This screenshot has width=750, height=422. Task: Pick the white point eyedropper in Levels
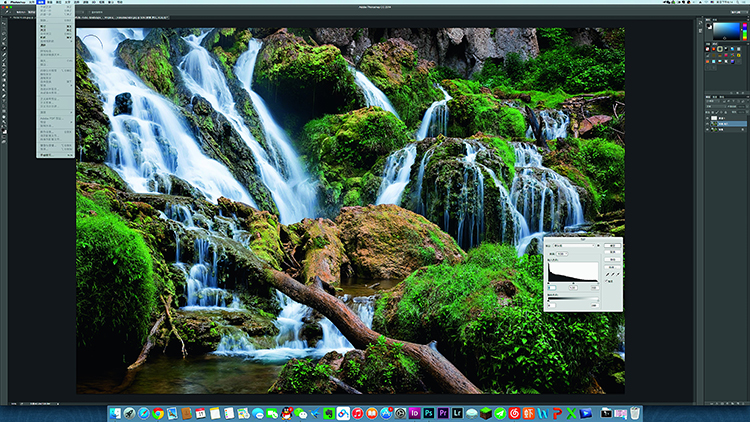619,273
